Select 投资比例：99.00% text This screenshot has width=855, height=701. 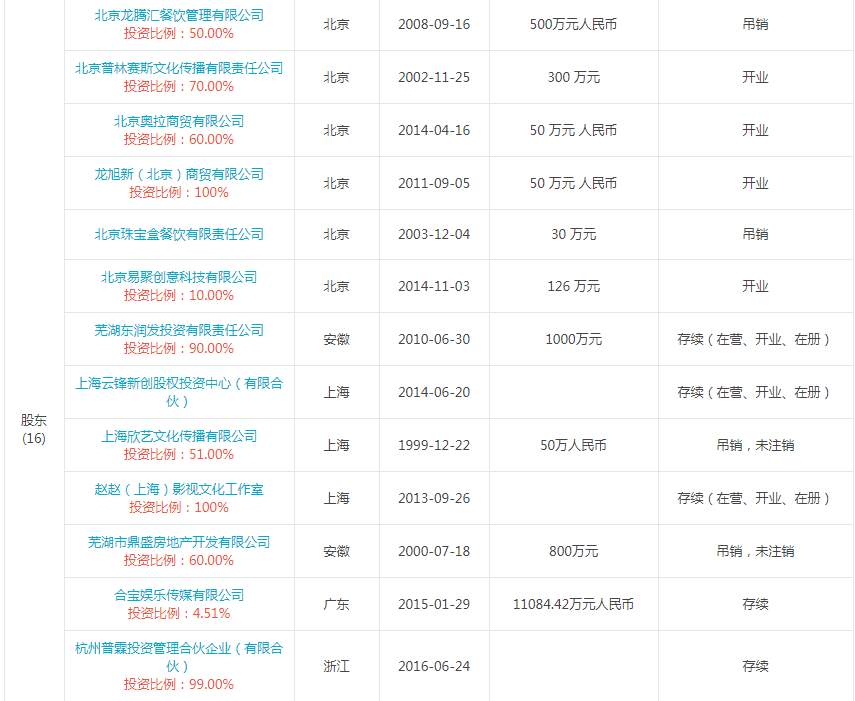(x=179, y=684)
